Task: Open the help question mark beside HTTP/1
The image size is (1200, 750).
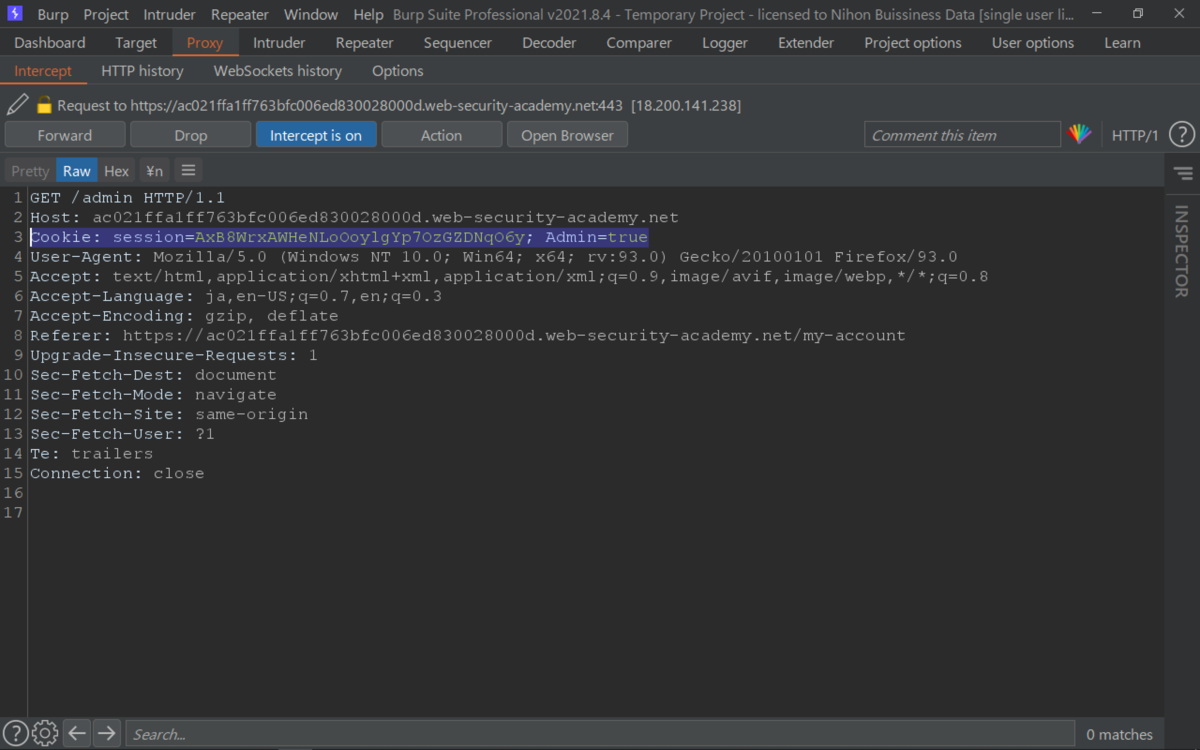Action: tap(1181, 135)
